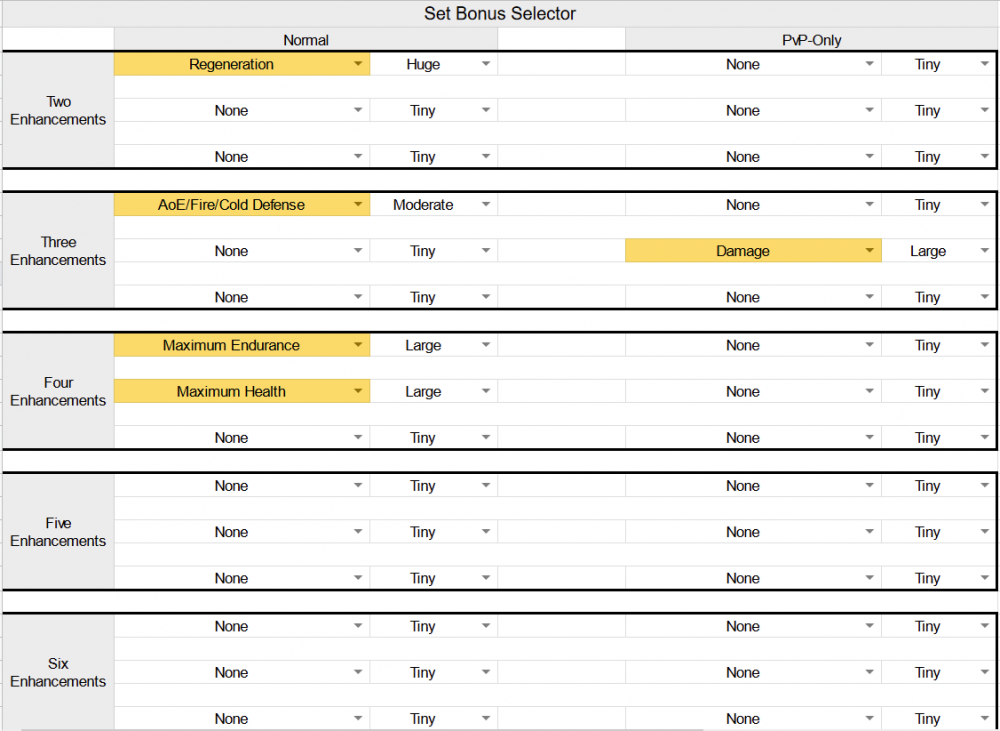1000x731 pixels.
Task: Open first PvP-Only None dropdown in Six Enhancements
Action: coord(870,627)
